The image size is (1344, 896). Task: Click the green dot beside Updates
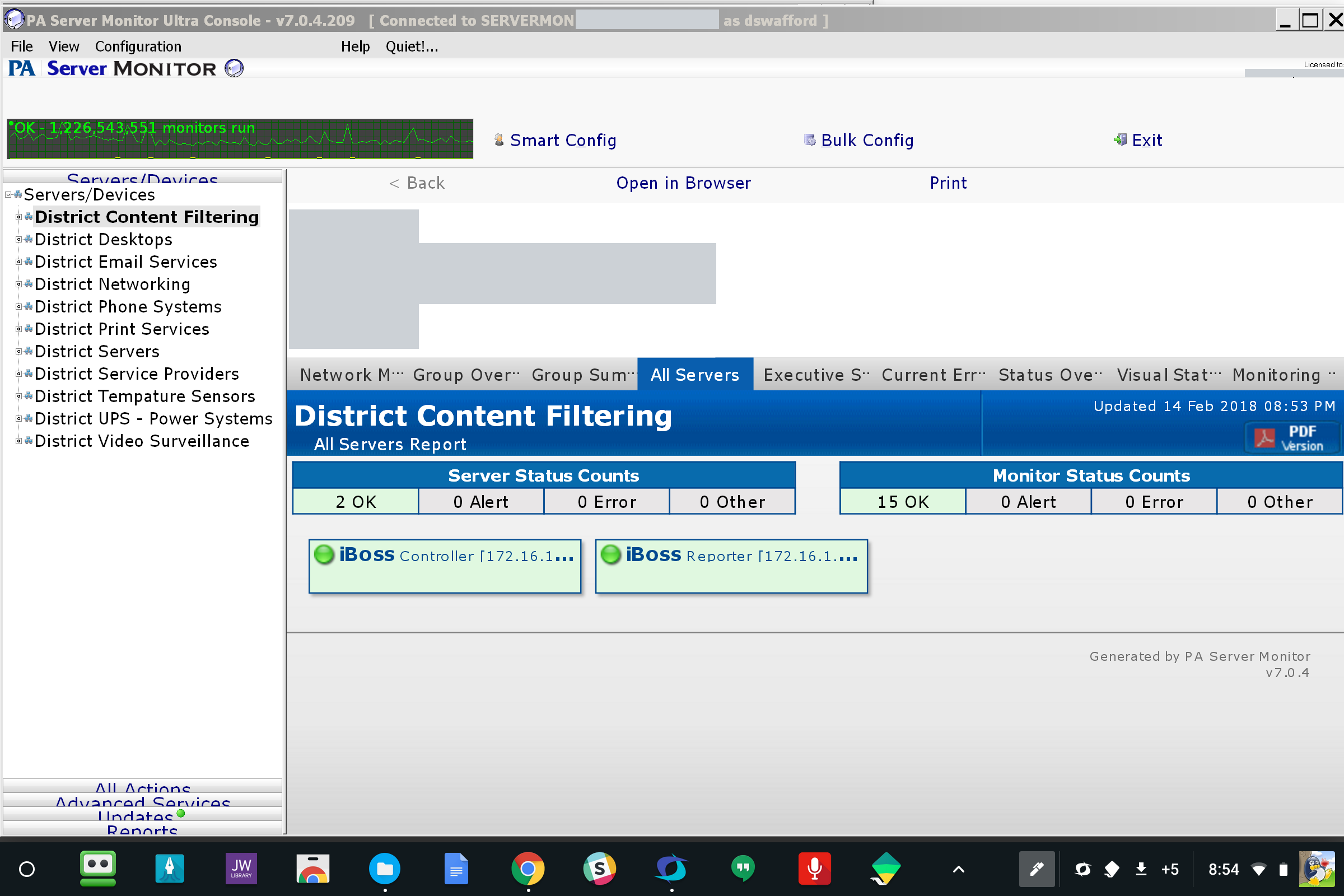point(180,814)
